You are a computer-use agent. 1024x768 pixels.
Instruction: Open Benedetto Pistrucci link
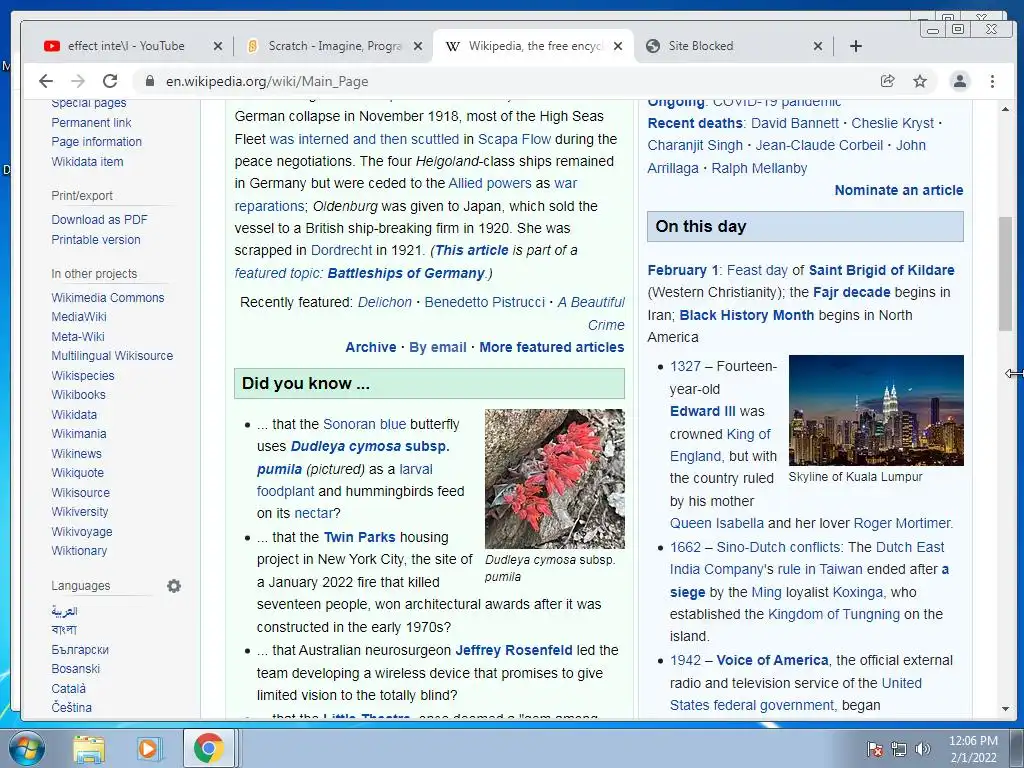pos(485,302)
